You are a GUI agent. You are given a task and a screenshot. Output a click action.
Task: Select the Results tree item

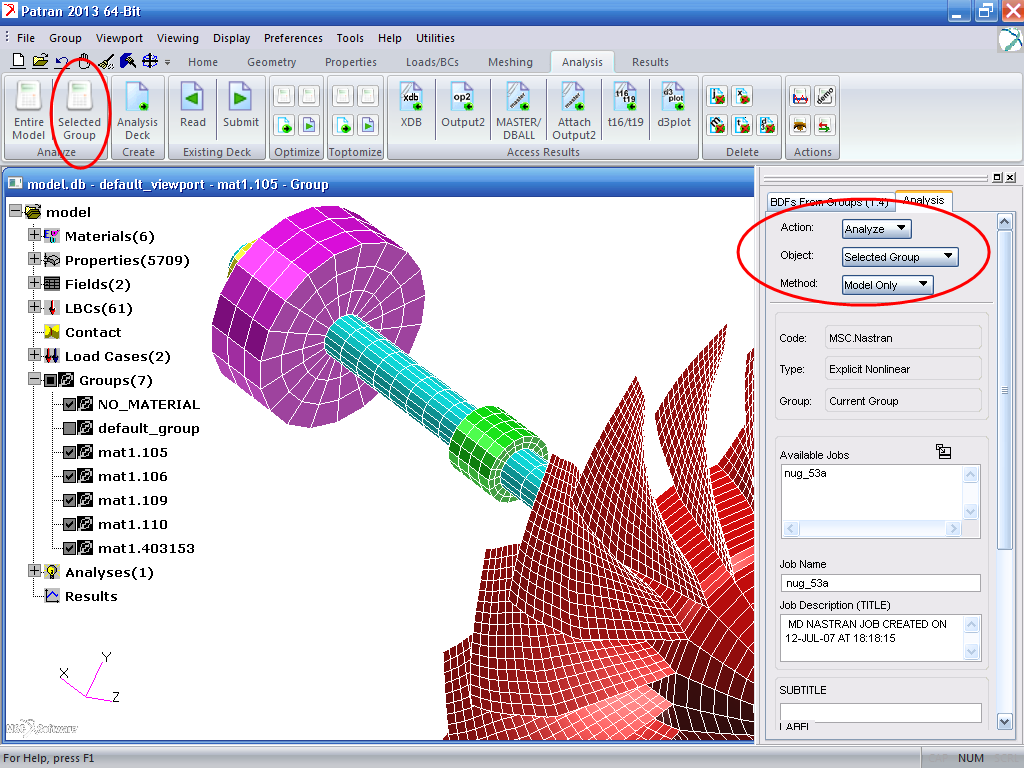(91, 596)
